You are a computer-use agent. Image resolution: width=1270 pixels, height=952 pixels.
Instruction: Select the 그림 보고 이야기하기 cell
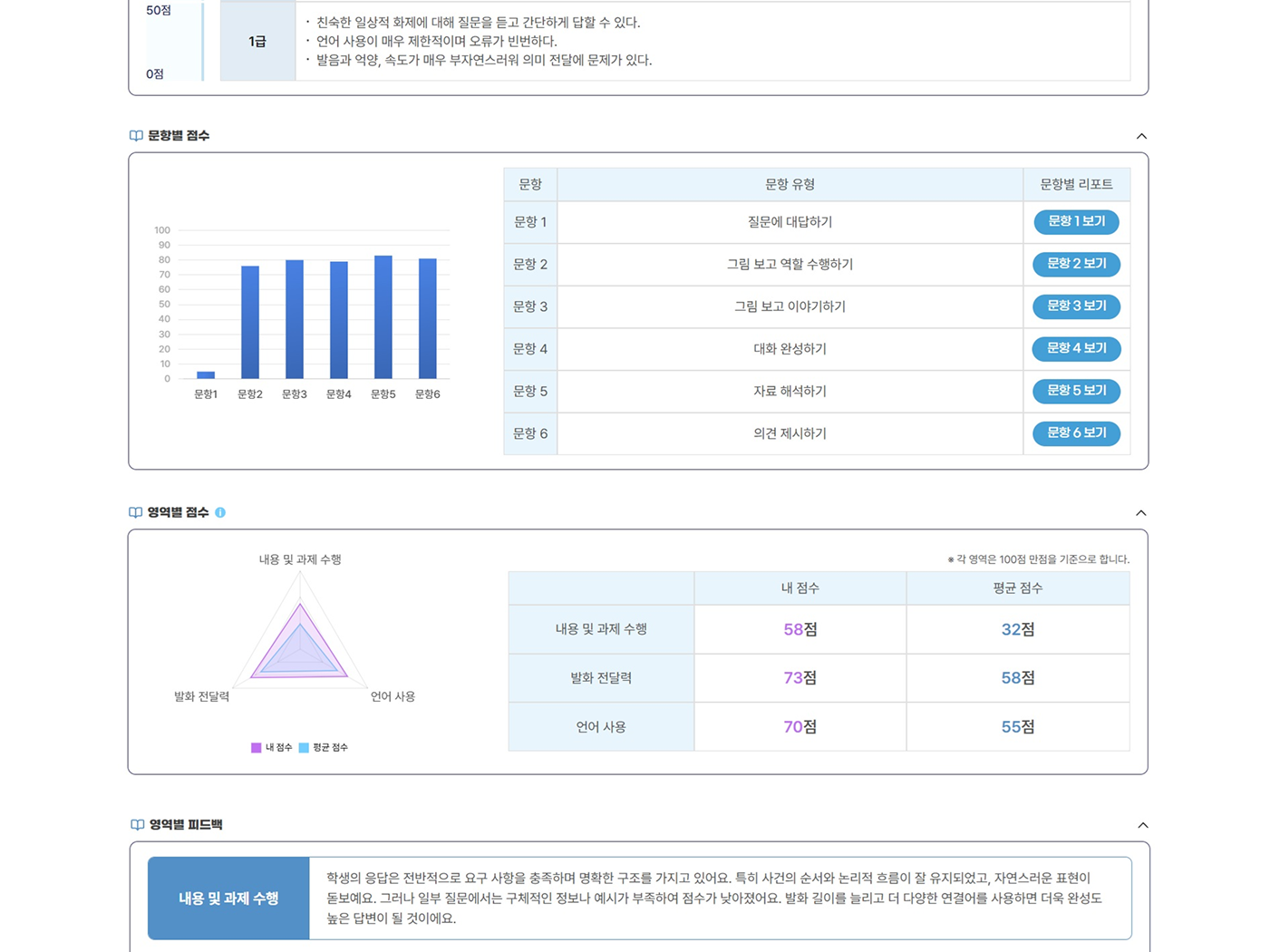point(790,306)
